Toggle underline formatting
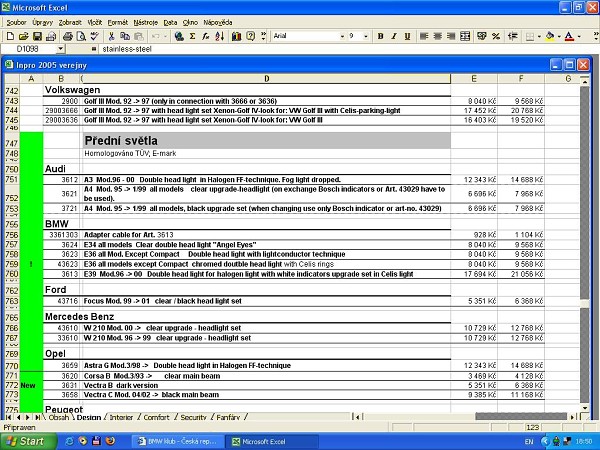 point(407,36)
